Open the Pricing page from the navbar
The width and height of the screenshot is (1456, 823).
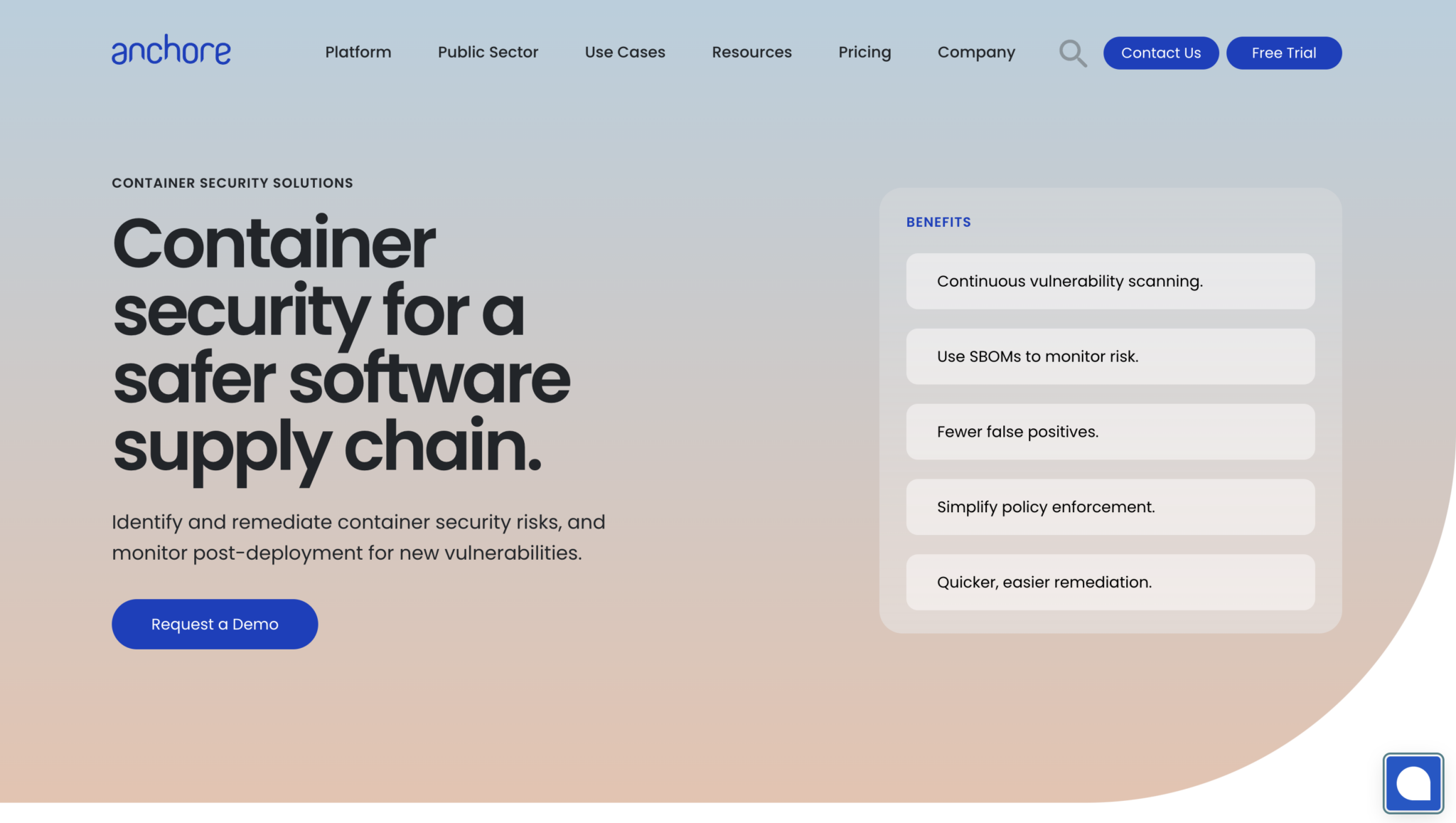click(864, 52)
